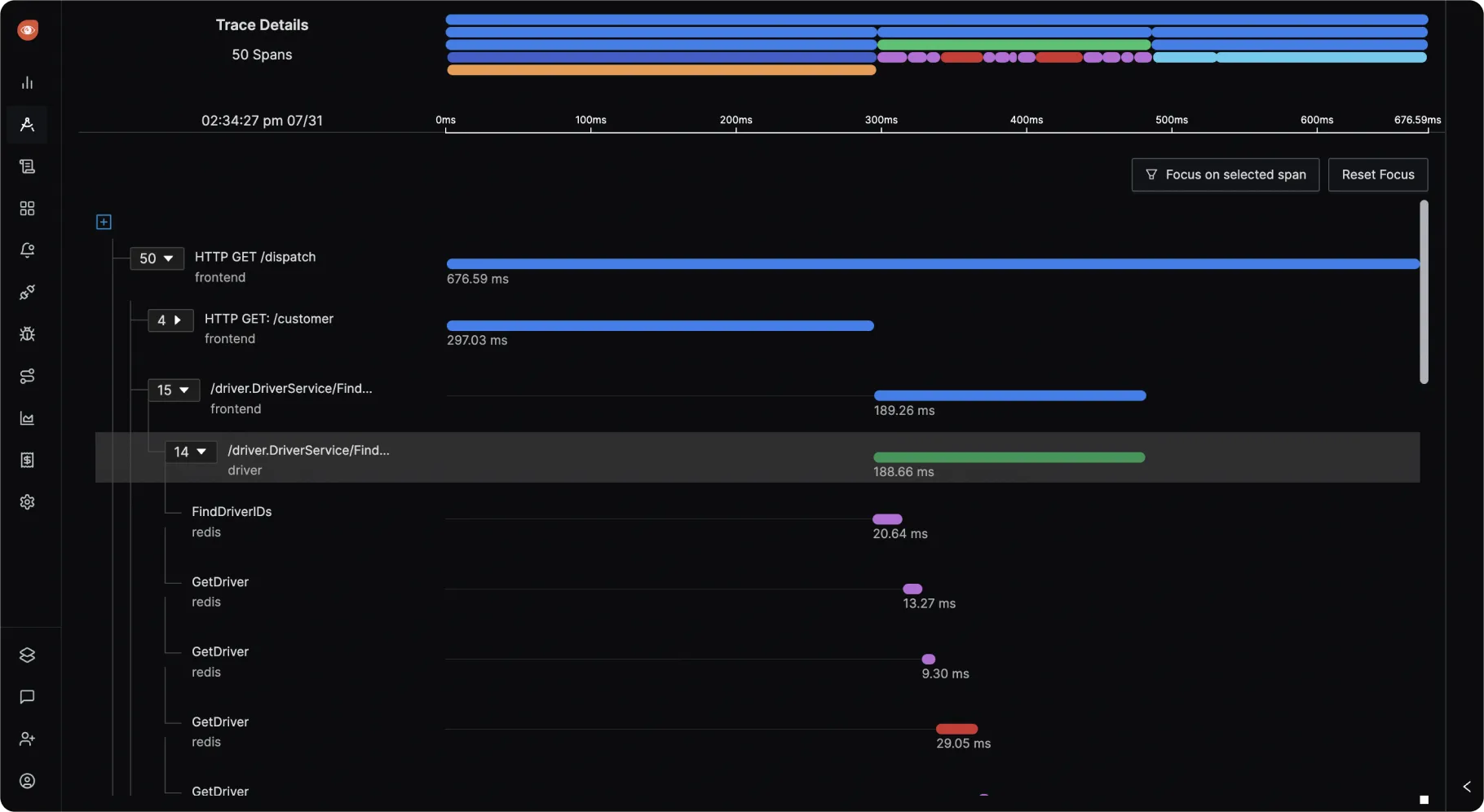
Task: Collapse the 14 spans dropdown under driver
Action: point(190,452)
